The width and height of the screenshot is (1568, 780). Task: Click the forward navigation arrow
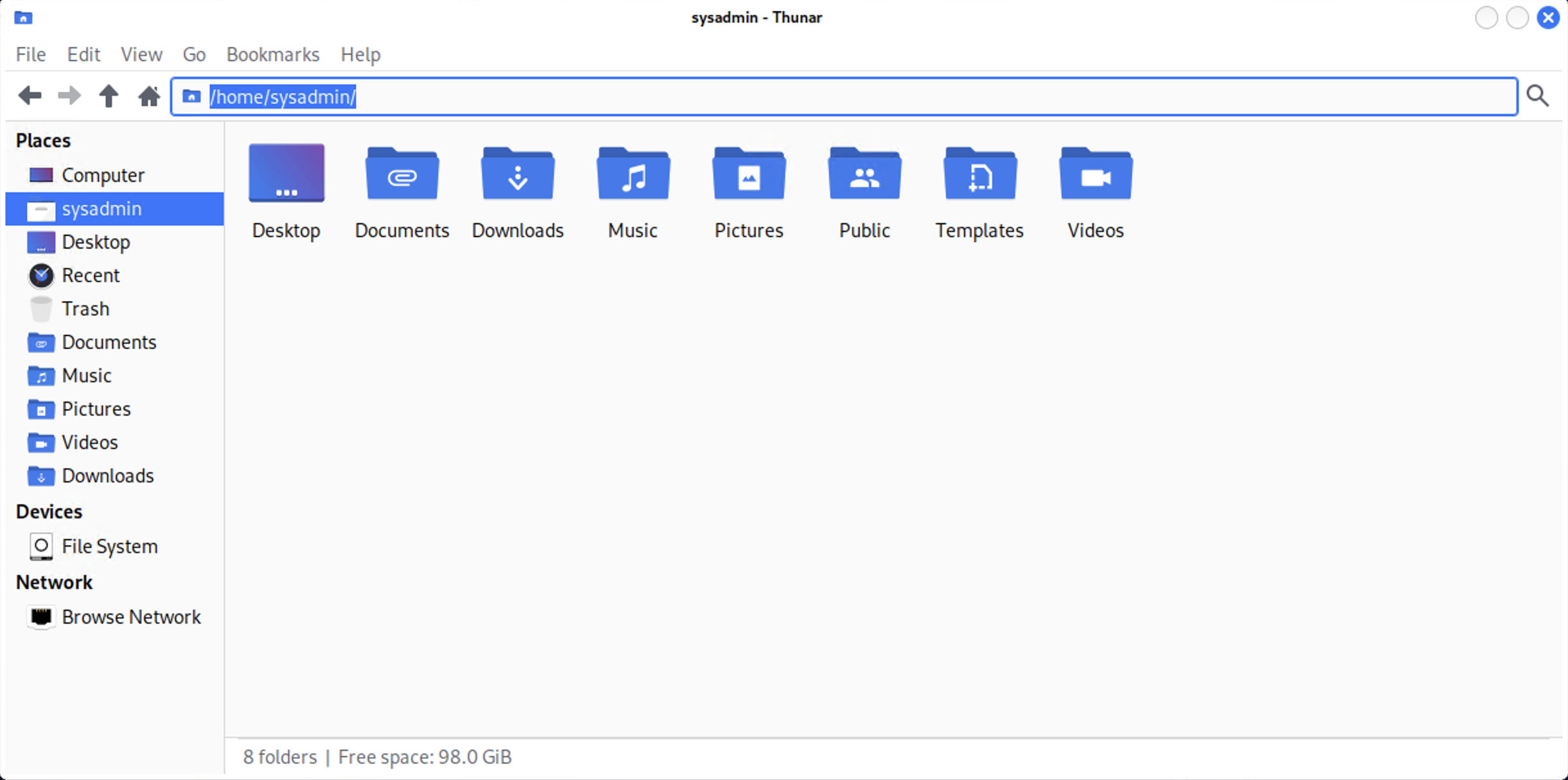69,96
